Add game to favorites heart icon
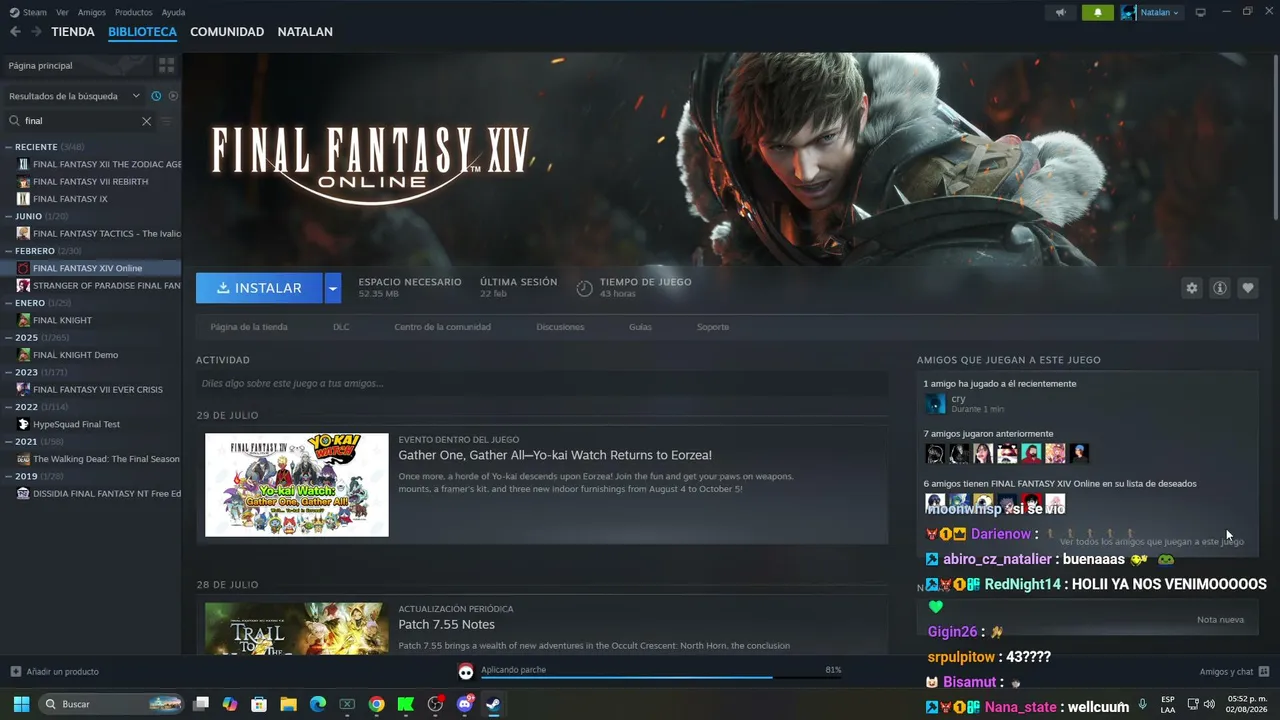This screenshot has width=1280, height=720. click(1248, 288)
